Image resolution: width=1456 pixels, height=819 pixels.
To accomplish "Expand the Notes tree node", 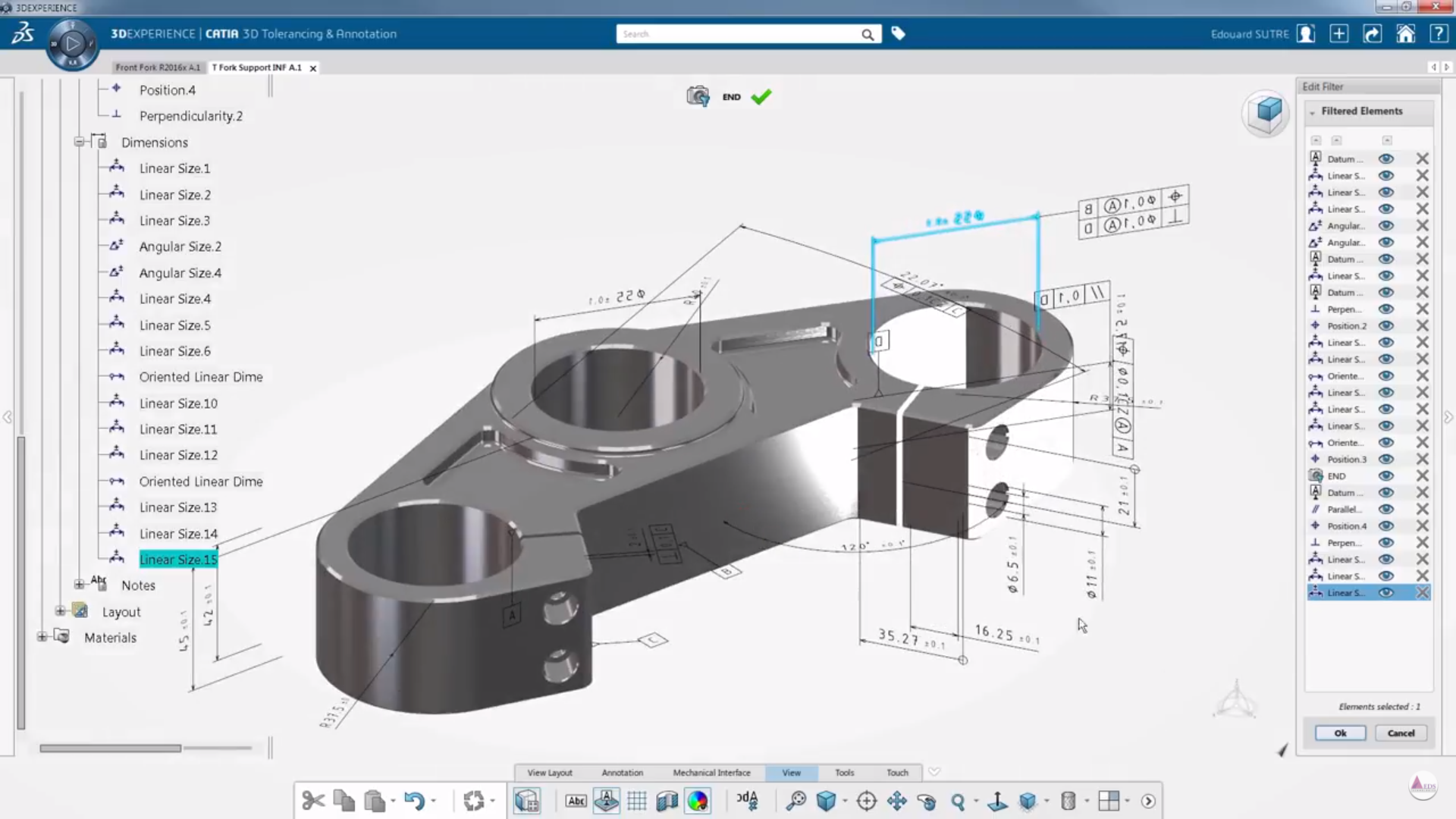I will click(79, 584).
